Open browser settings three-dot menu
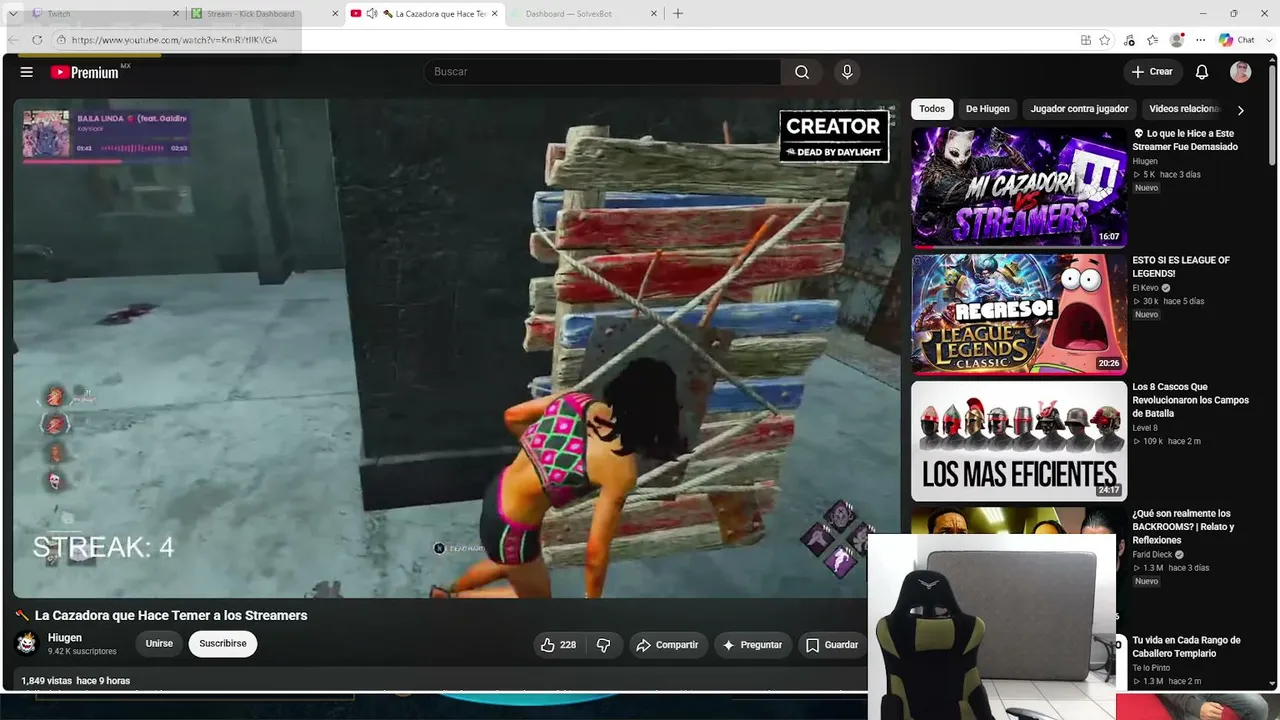The width and height of the screenshot is (1280, 720). [x=1201, y=40]
